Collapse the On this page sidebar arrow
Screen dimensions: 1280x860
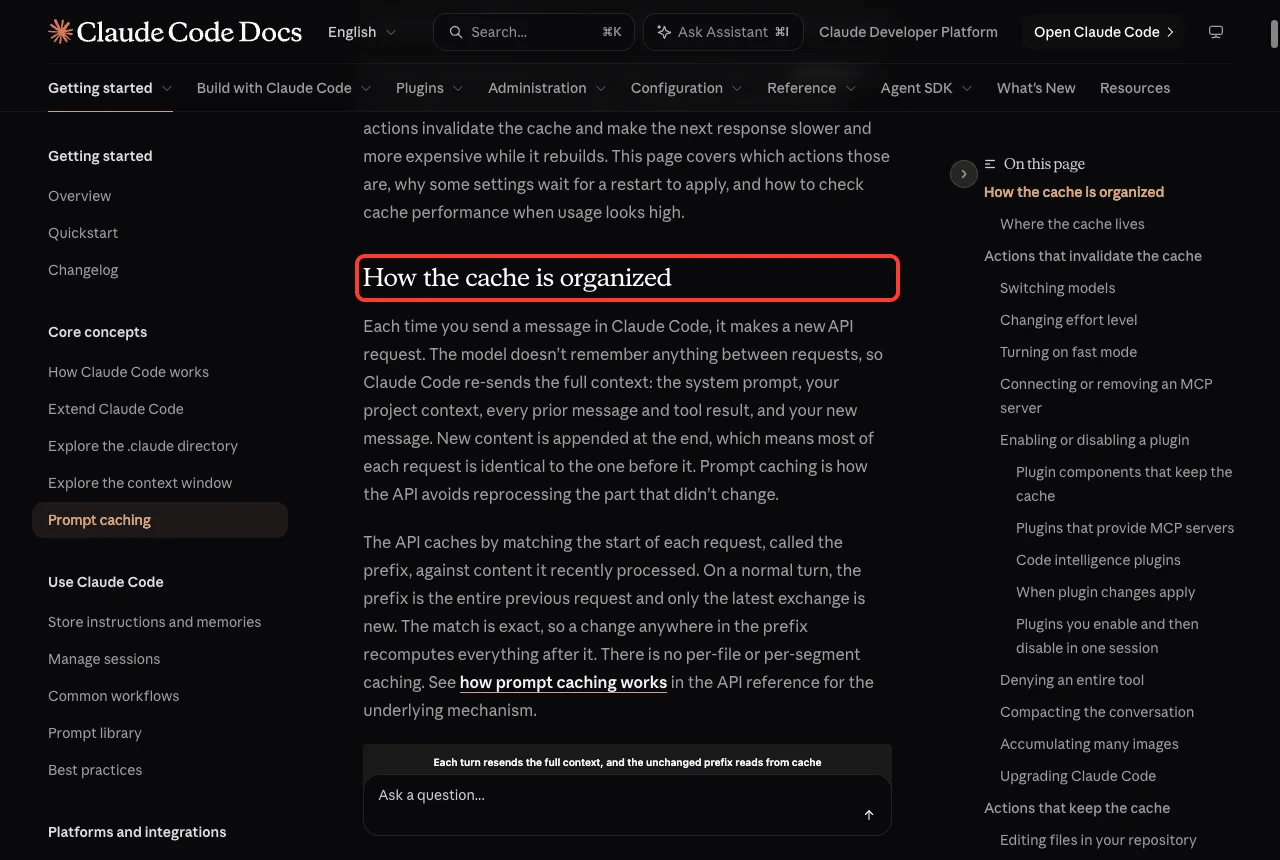pyautogui.click(x=963, y=174)
